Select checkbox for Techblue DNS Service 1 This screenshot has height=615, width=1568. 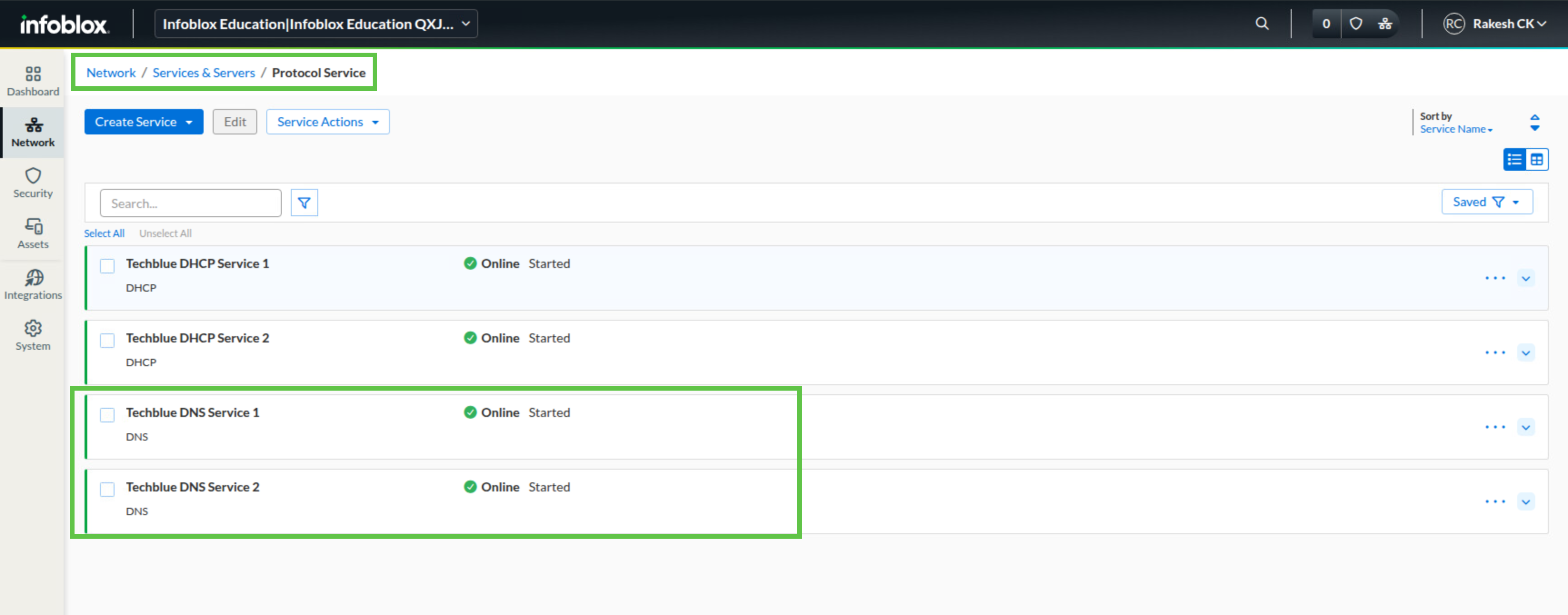pos(107,415)
